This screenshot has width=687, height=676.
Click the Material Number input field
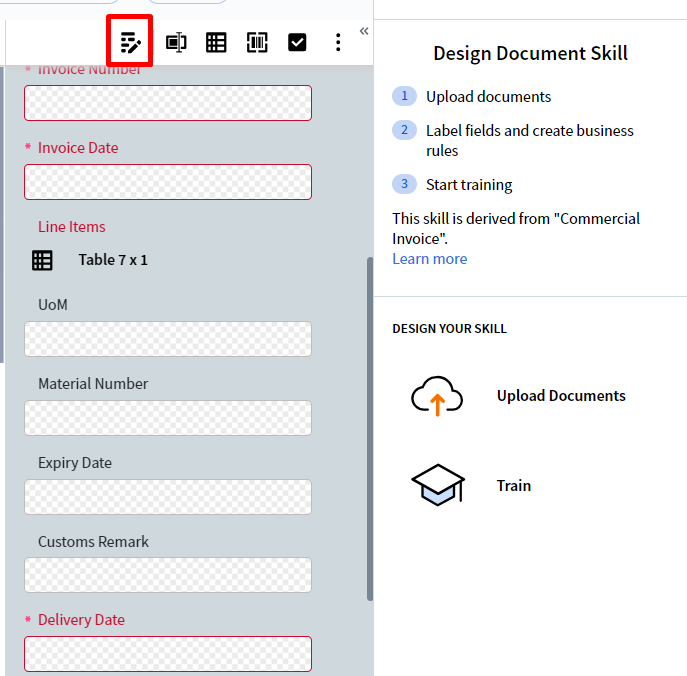tap(168, 418)
